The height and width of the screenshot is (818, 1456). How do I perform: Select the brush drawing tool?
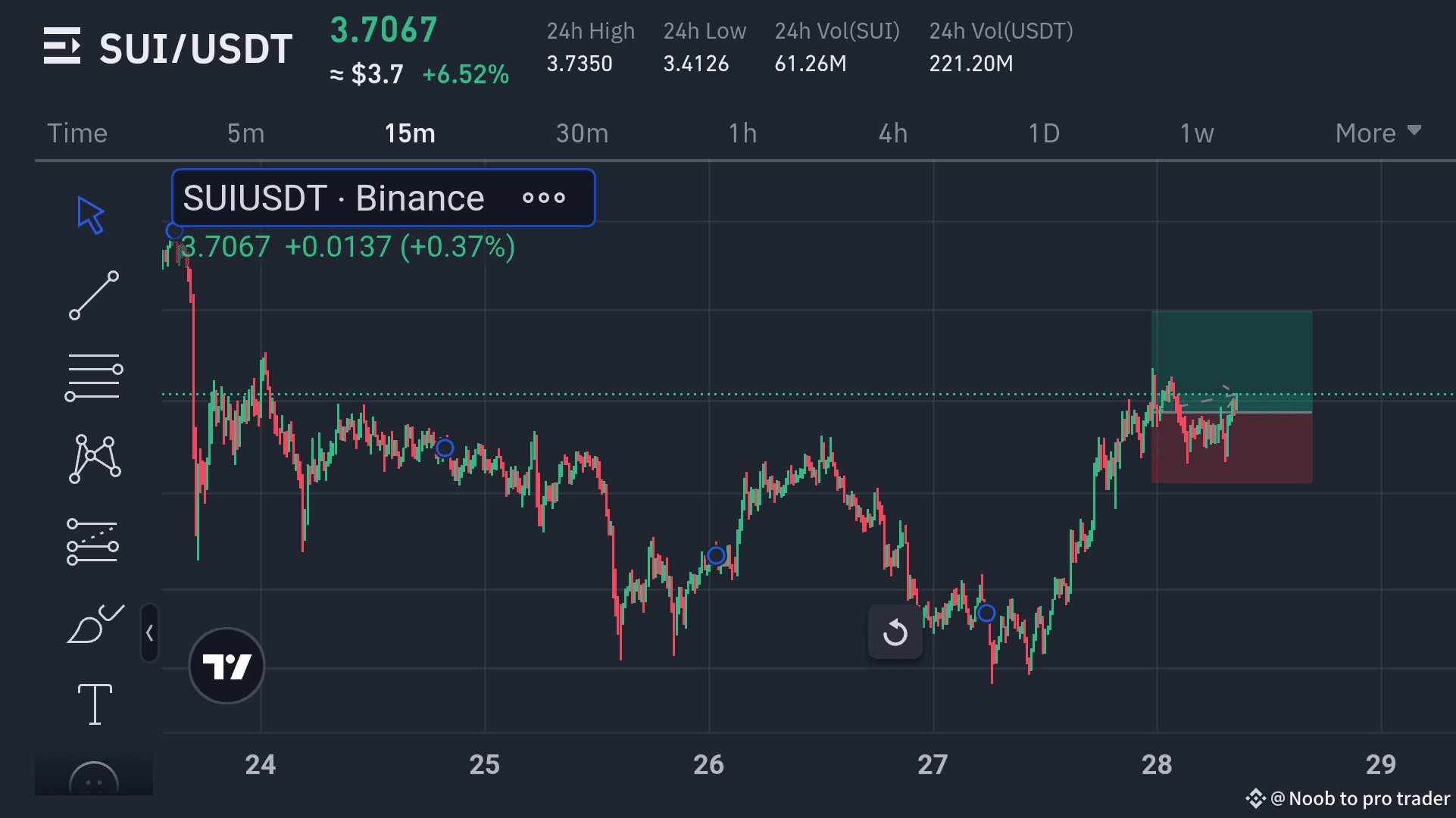tap(95, 624)
